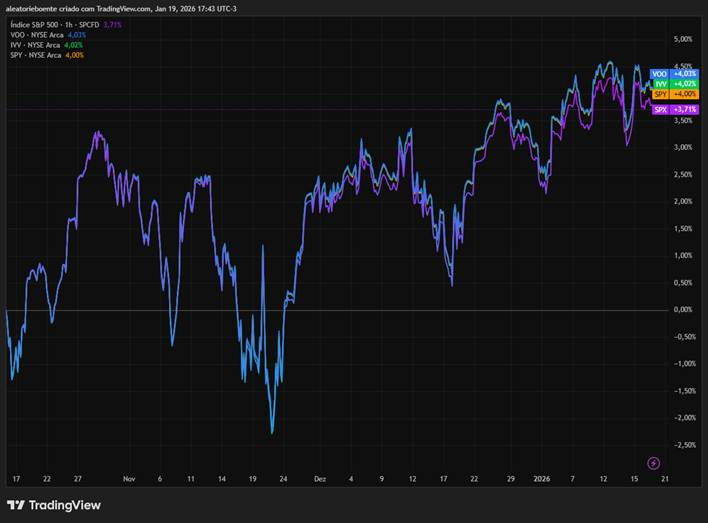
Task: Click the 21 date label
Action: click(x=665, y=479)
